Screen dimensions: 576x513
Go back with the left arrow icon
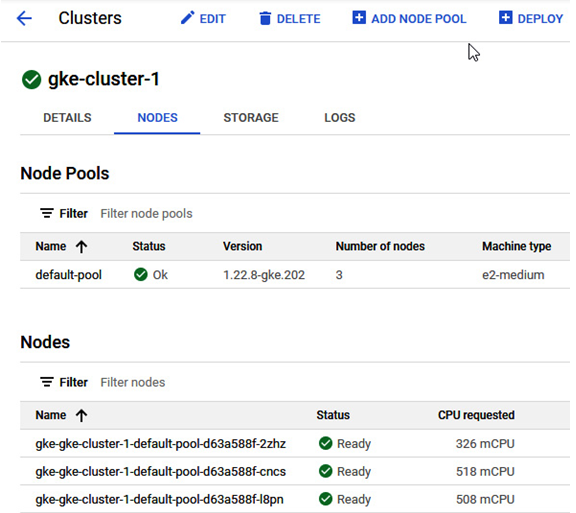pyautogui.click(x=24, y=18)
